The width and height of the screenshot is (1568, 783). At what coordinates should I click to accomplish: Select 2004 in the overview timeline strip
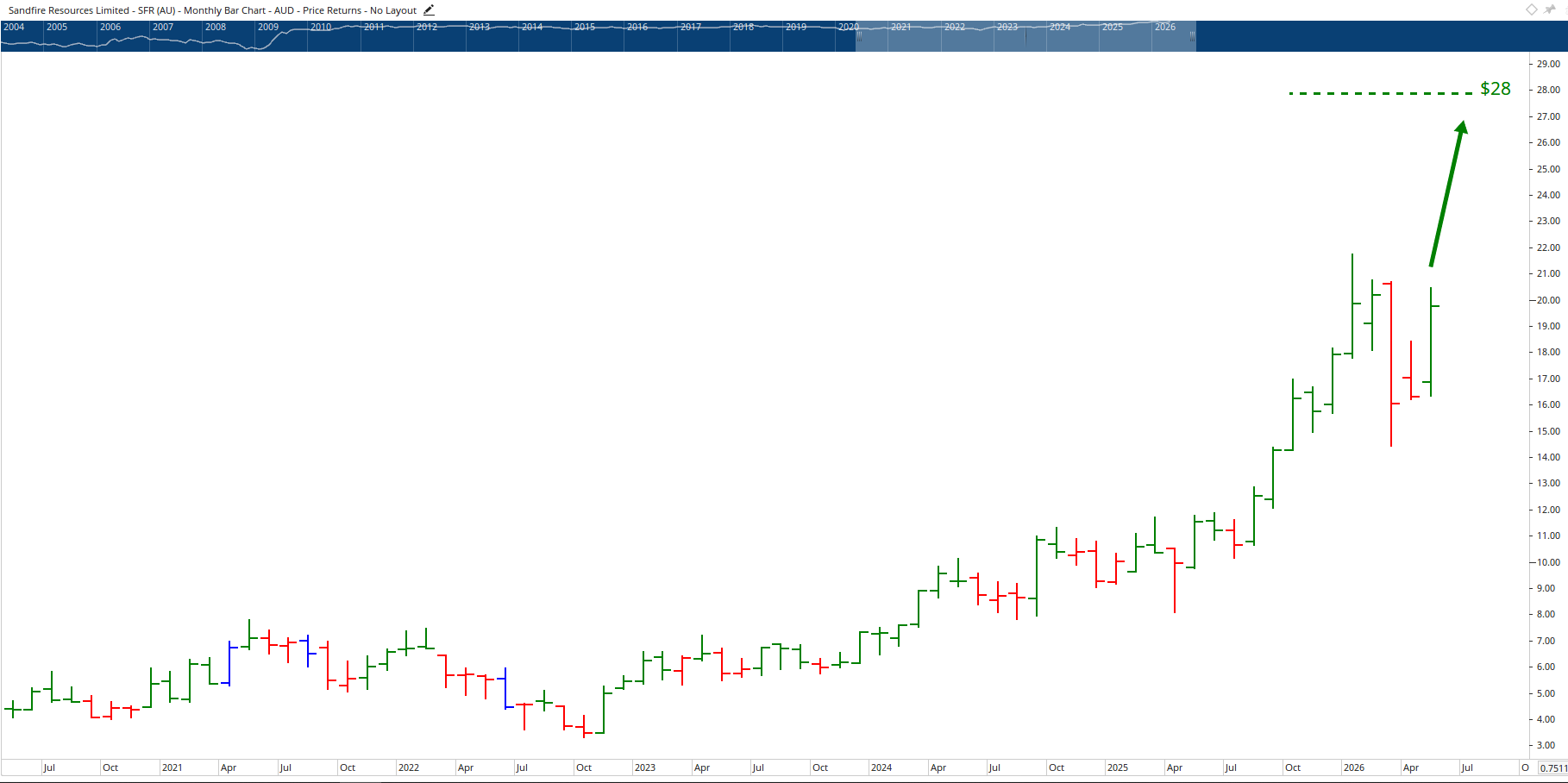tap(14, 27)
